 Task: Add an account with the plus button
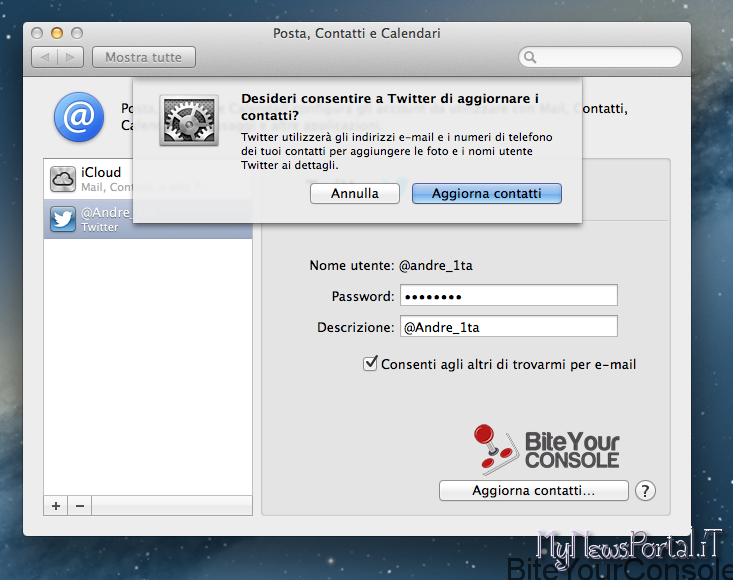(x=56, y=506)
